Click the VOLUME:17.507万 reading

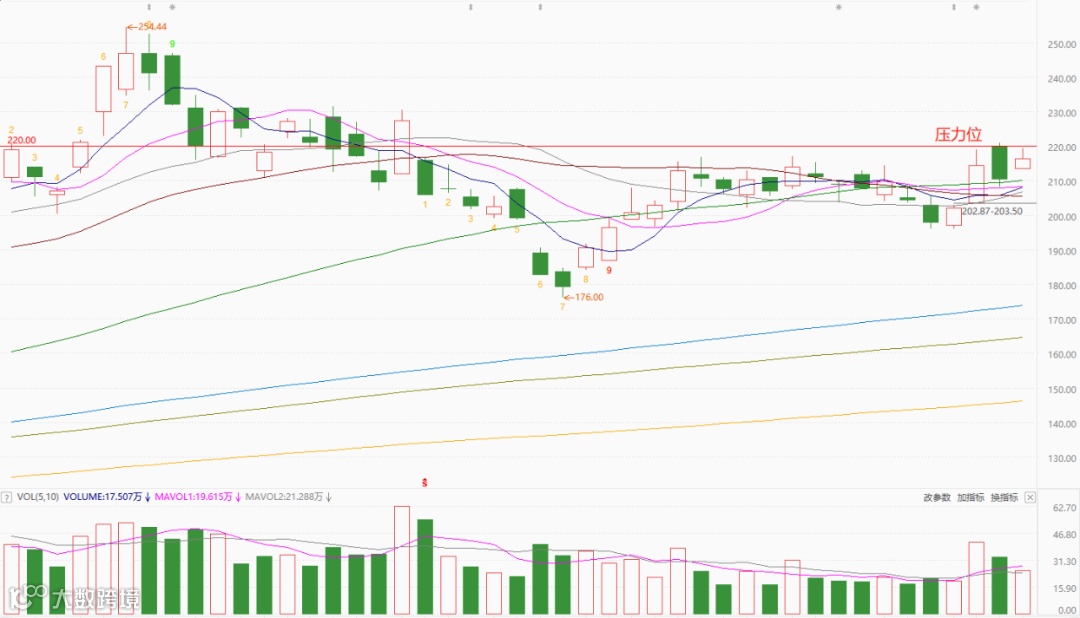pyautogui.click(x=103, y=497)
